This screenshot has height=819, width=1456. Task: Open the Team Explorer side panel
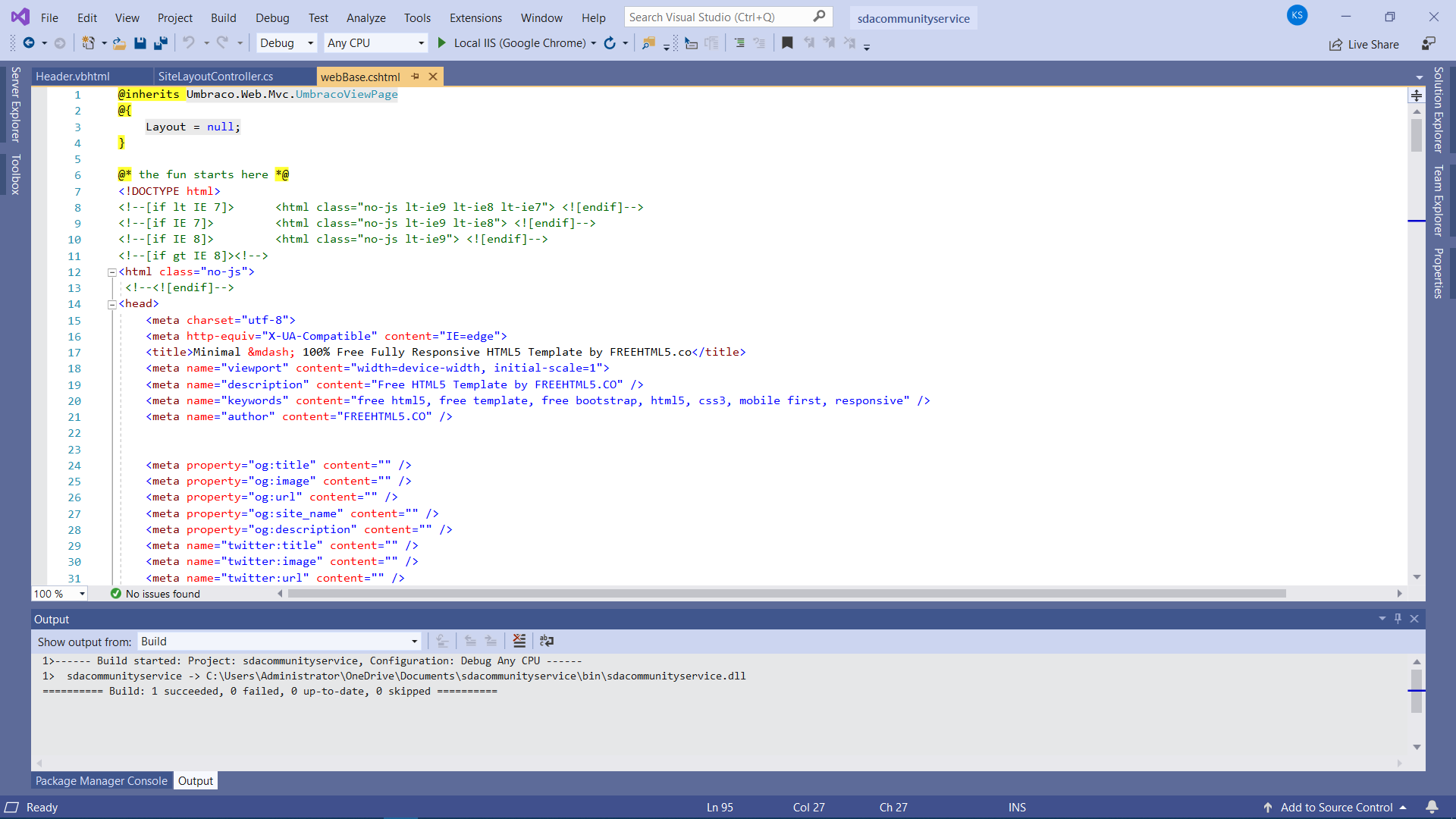click(1438, 201)
